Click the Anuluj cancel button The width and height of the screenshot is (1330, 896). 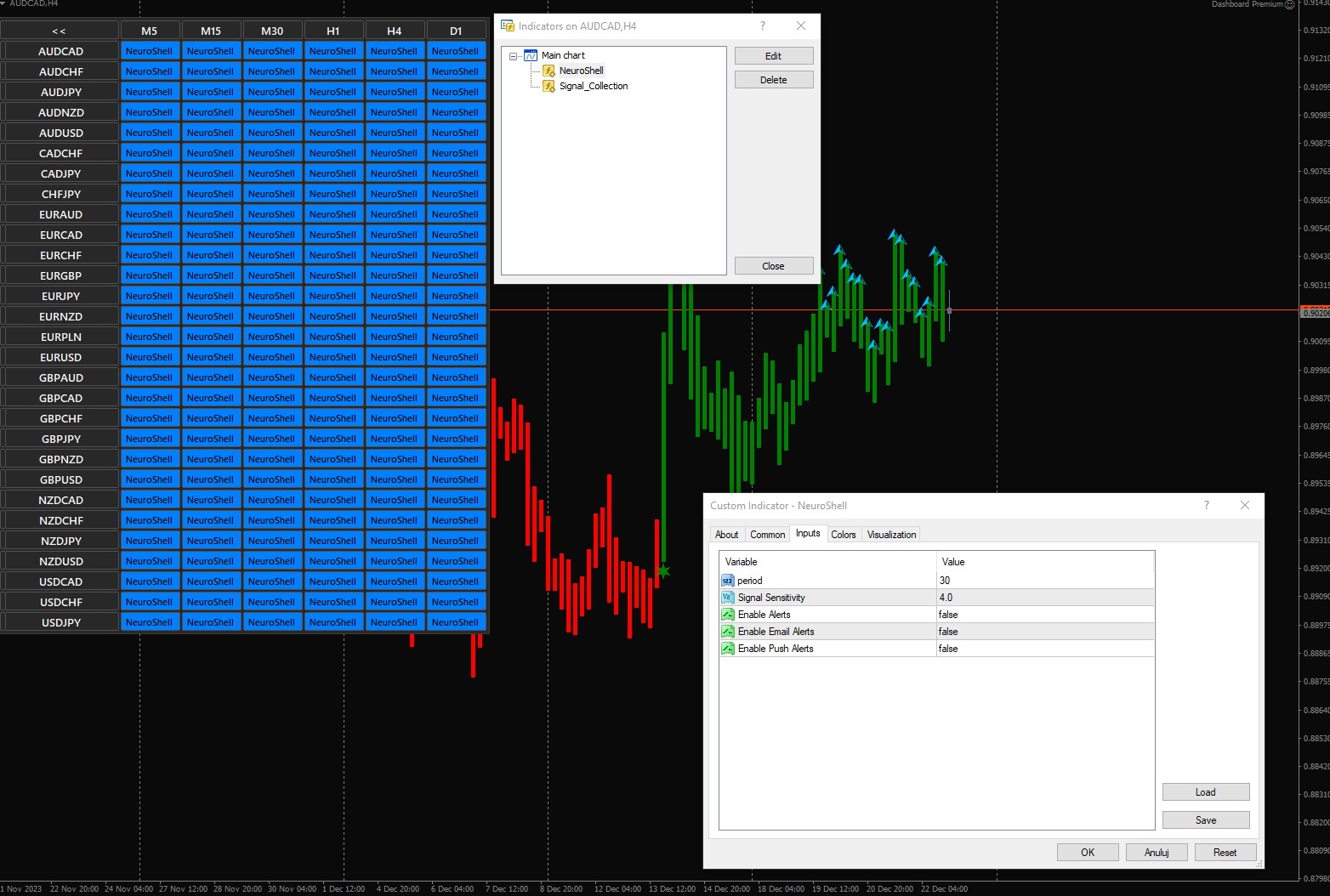tap(1157, 853)
